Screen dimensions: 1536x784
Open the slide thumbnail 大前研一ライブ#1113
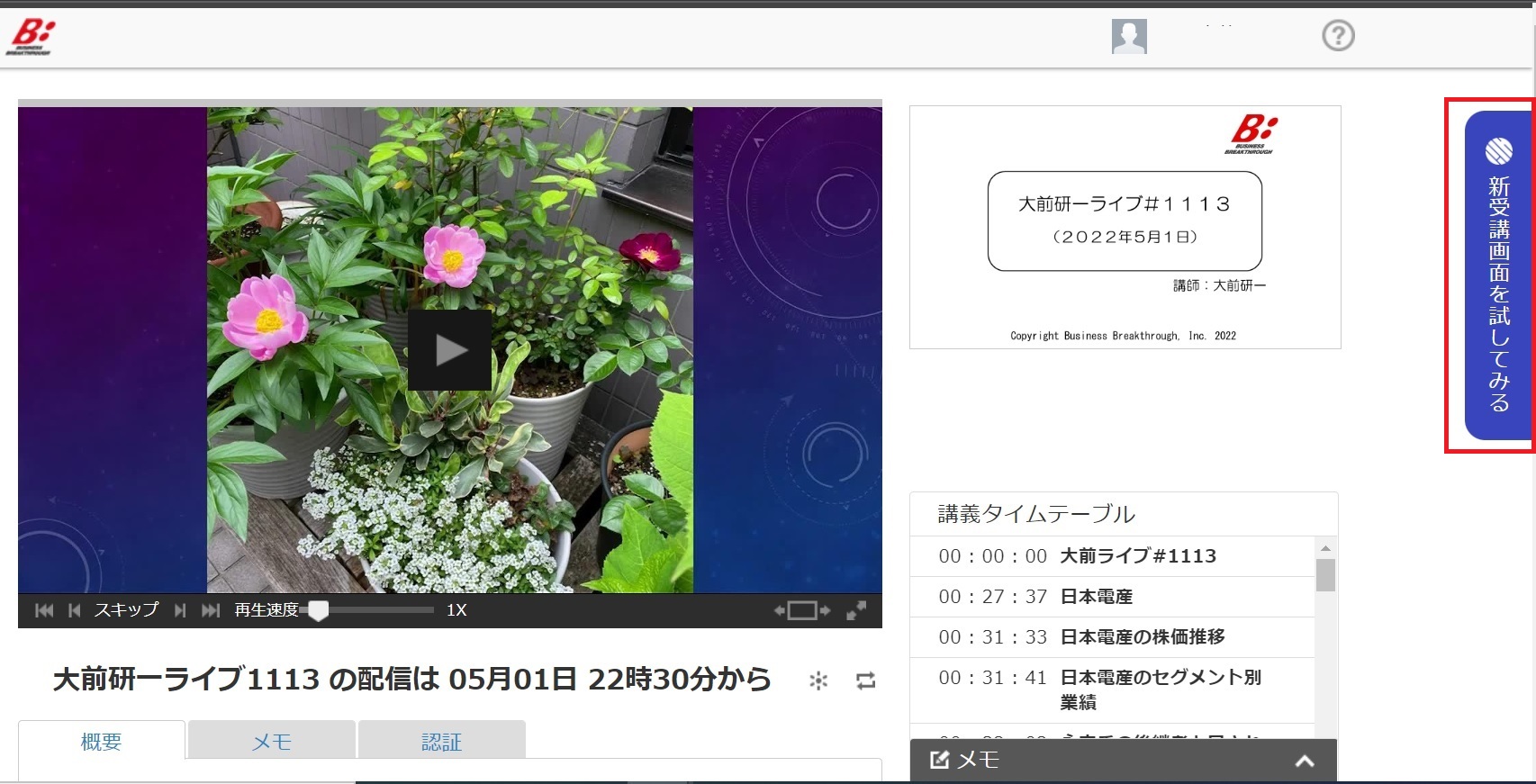pos(1125,227)
